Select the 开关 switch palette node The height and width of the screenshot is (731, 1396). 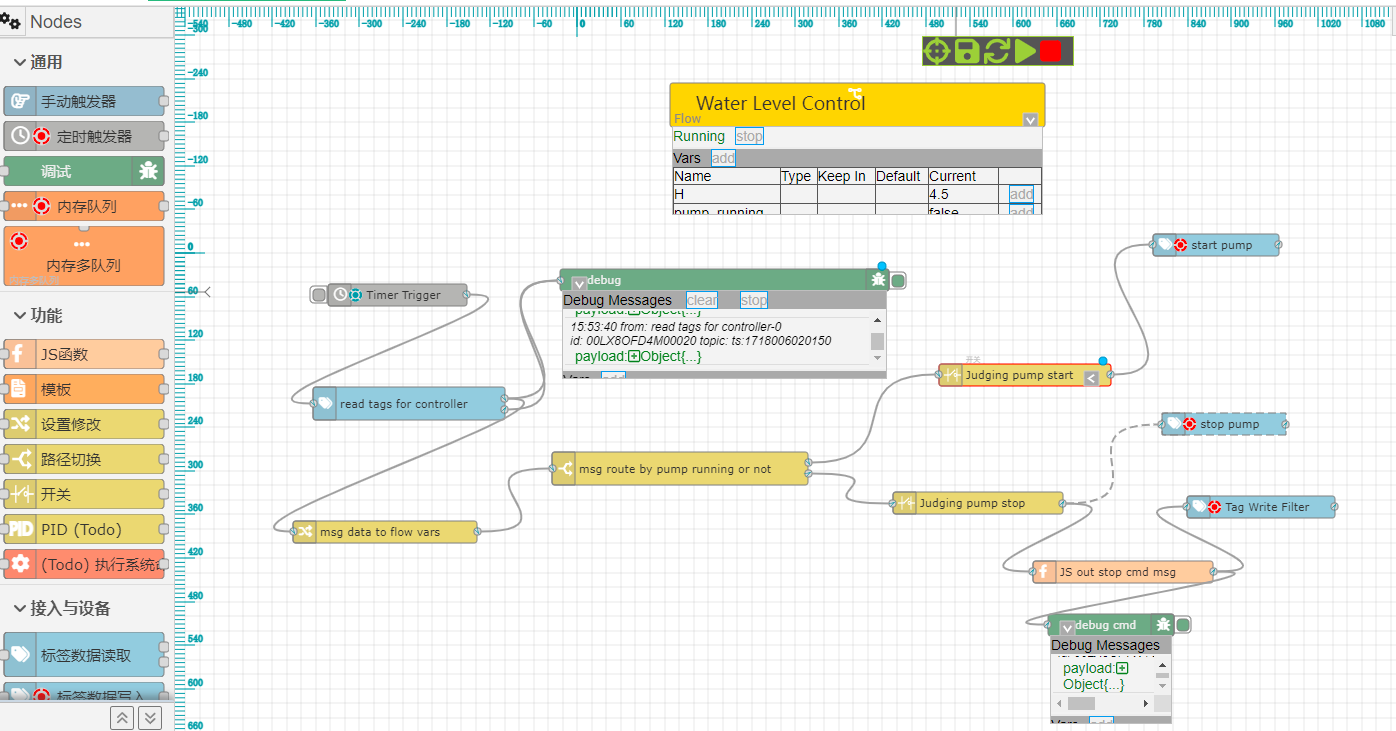[84, 494]
